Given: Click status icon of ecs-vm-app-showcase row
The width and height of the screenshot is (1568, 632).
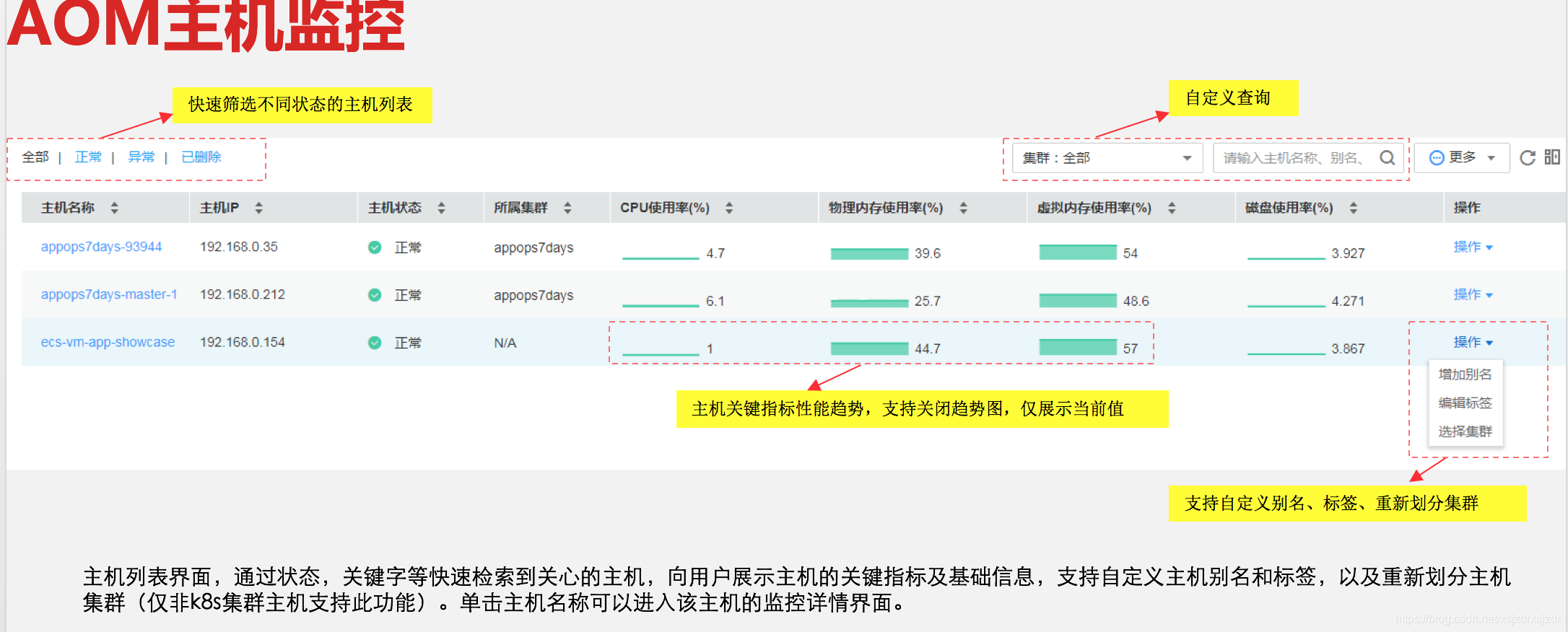Looking at the screenshot, I should click(x=375, y=343).
